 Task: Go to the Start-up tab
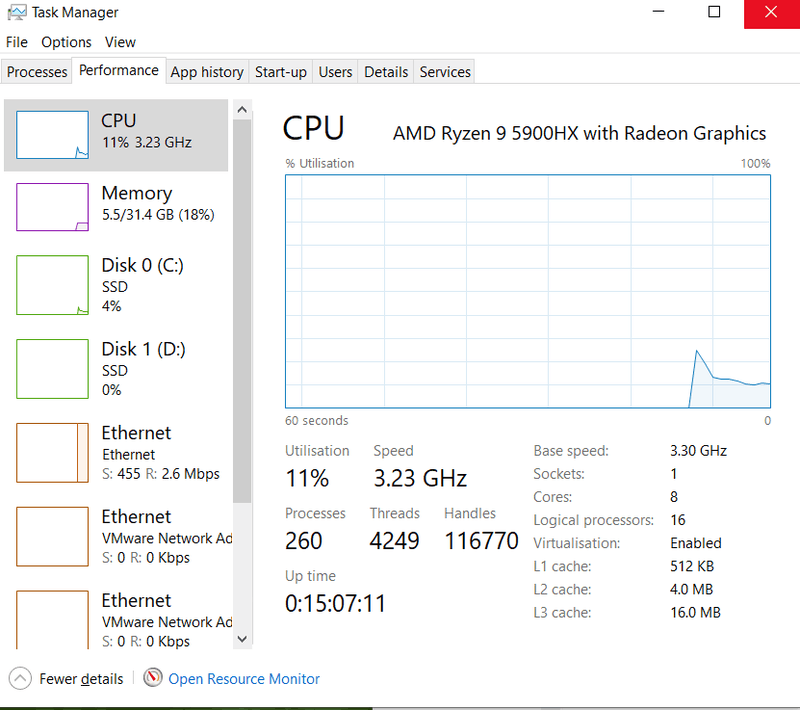pyautogui.click(x=281, y=72)
